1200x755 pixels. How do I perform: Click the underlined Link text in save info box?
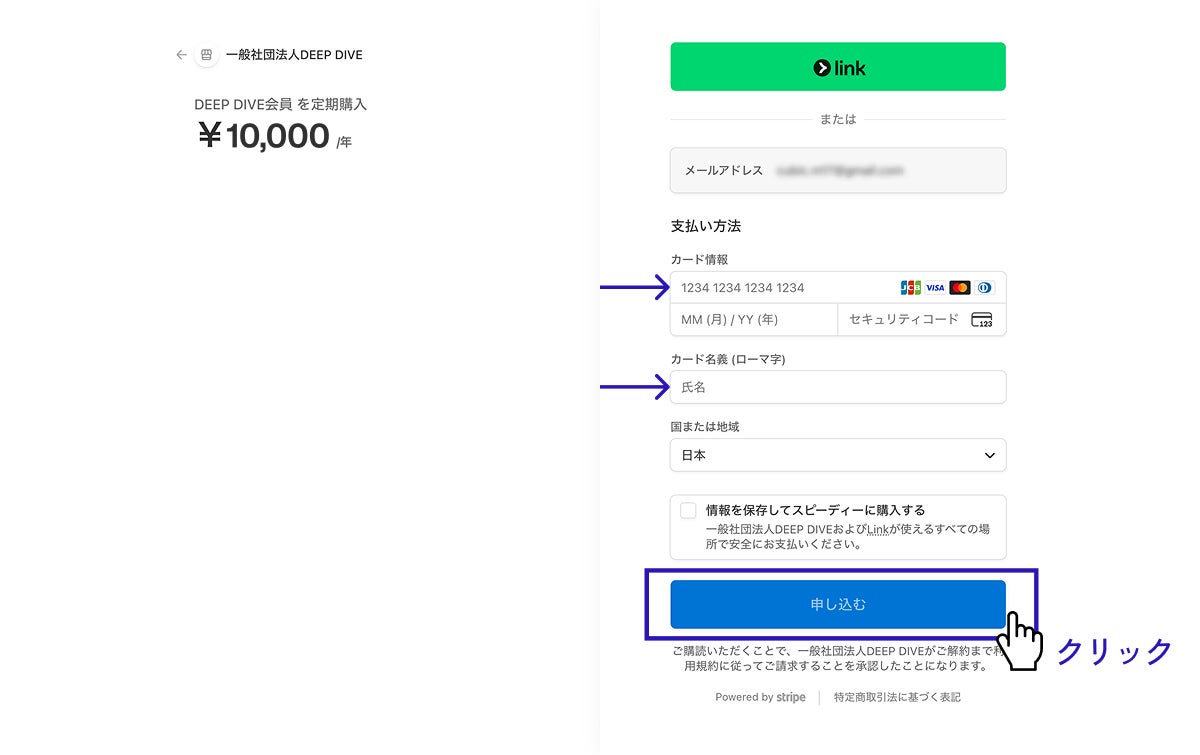(878, 529)
